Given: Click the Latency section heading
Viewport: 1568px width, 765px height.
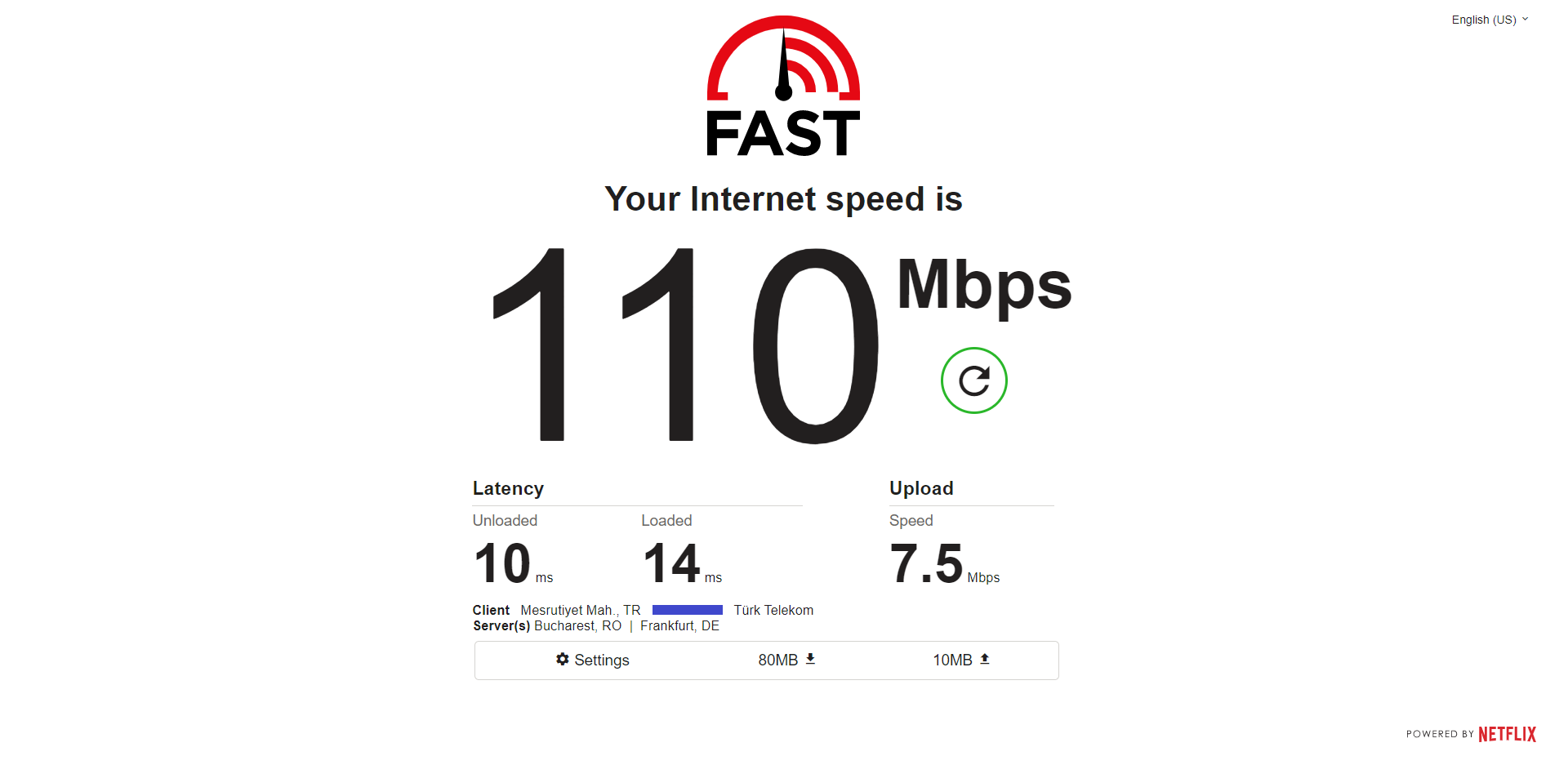Looking at the screenshot, I should click(508, 488).
